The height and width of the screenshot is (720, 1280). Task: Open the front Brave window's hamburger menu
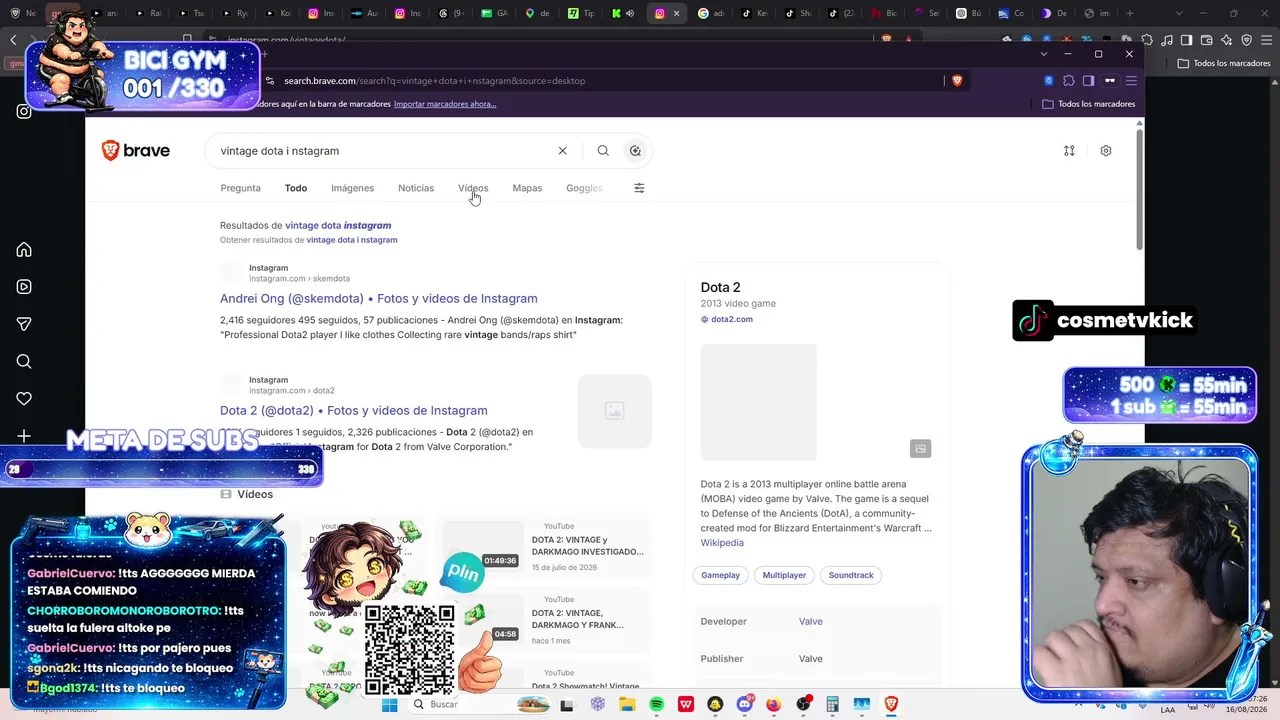click(x=1131, y=81)
